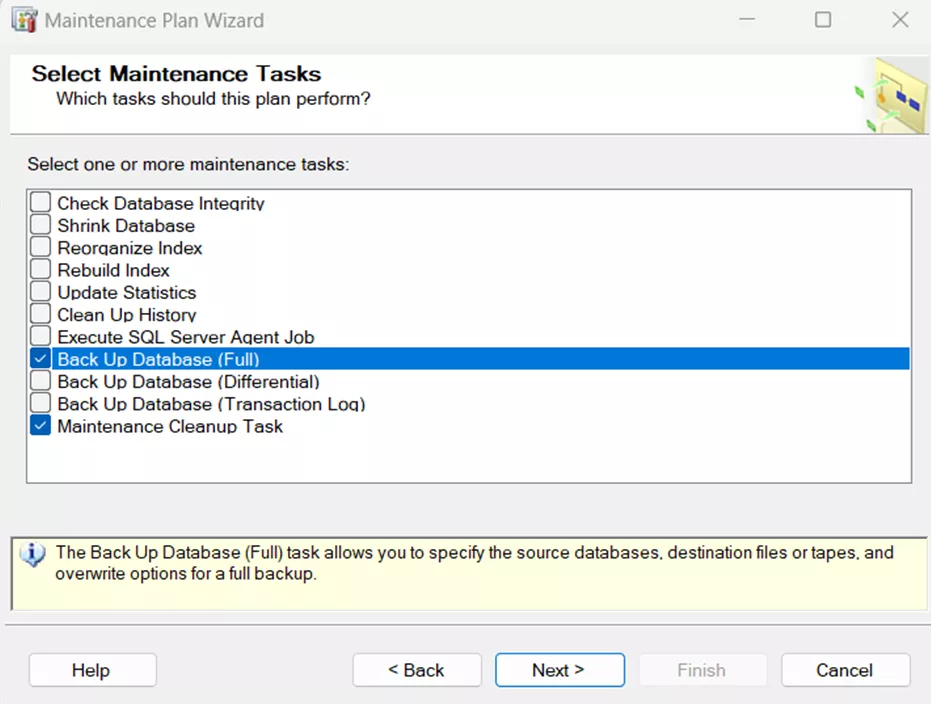Highlight the Update Statistics label
The image size is (931, 704).
[x=126, y=292]
